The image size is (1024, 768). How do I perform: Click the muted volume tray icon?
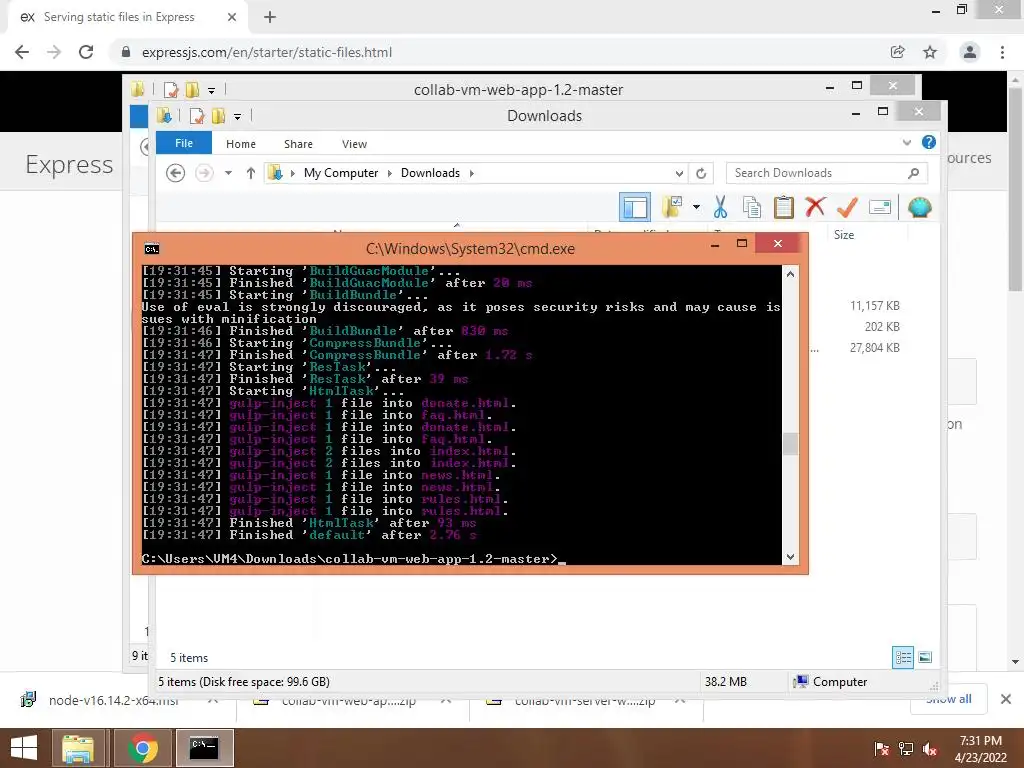[930, 749]
